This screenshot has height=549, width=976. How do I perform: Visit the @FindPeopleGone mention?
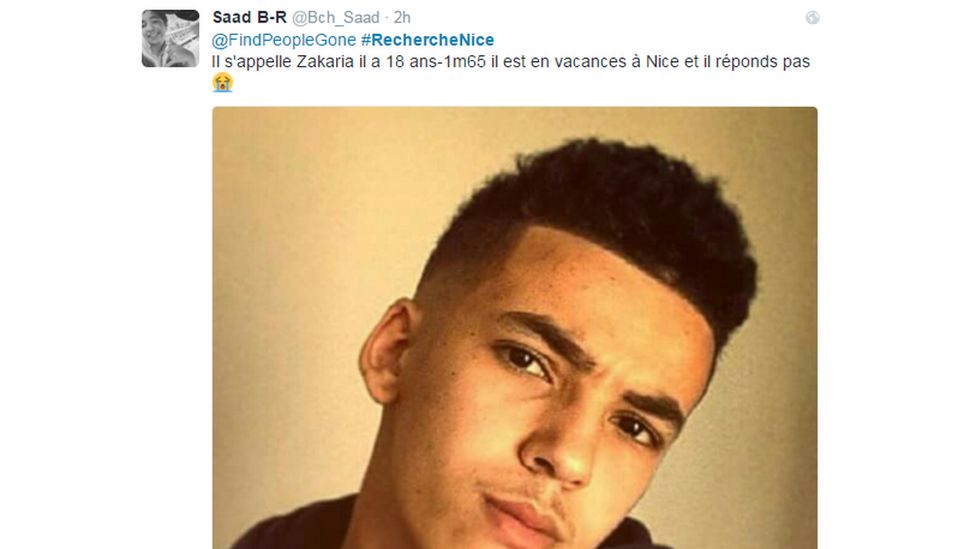pyautogui.click(x=284, y=40)
